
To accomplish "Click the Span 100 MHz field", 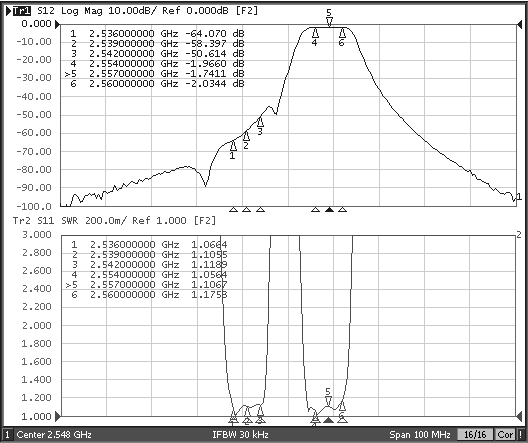I will (420, 435).
